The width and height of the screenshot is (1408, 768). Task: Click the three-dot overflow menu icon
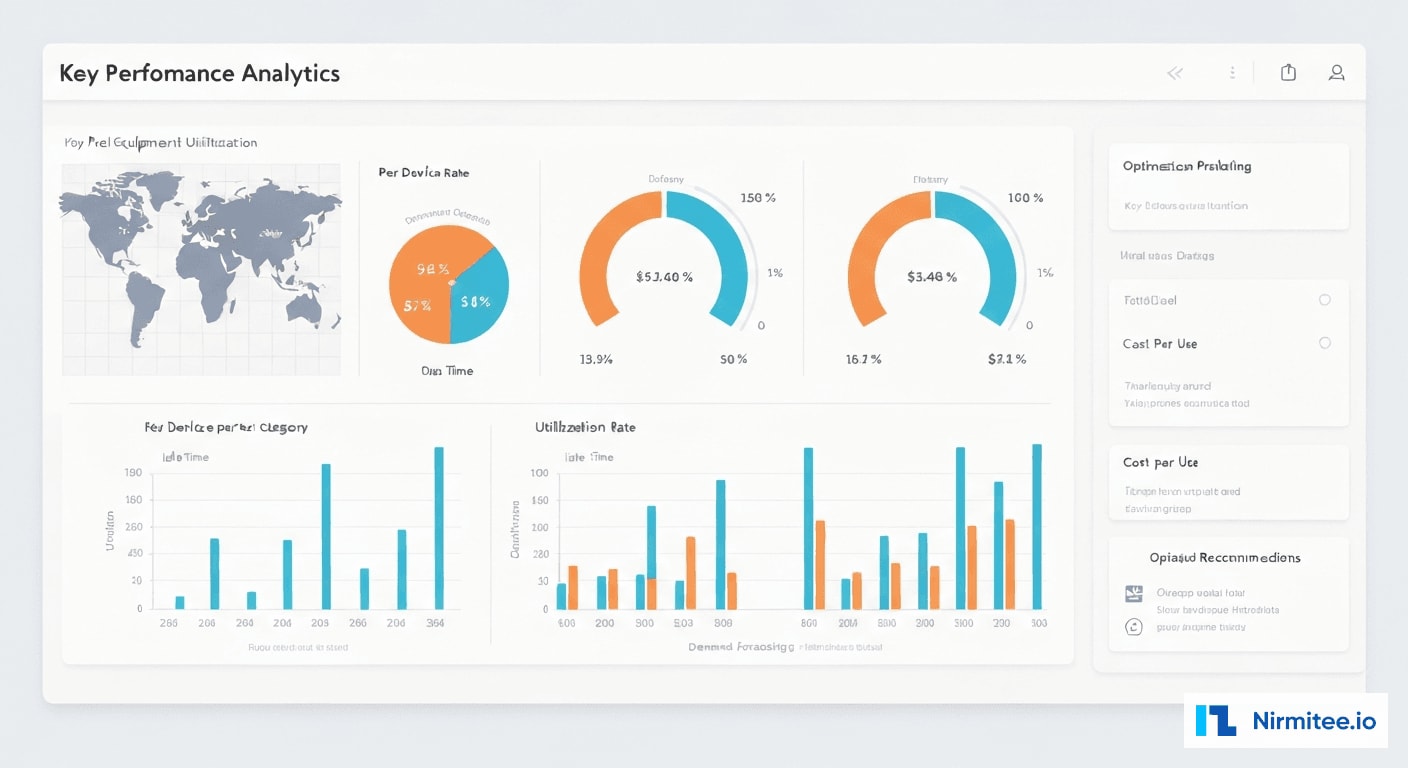click(x=1232, y=71)
